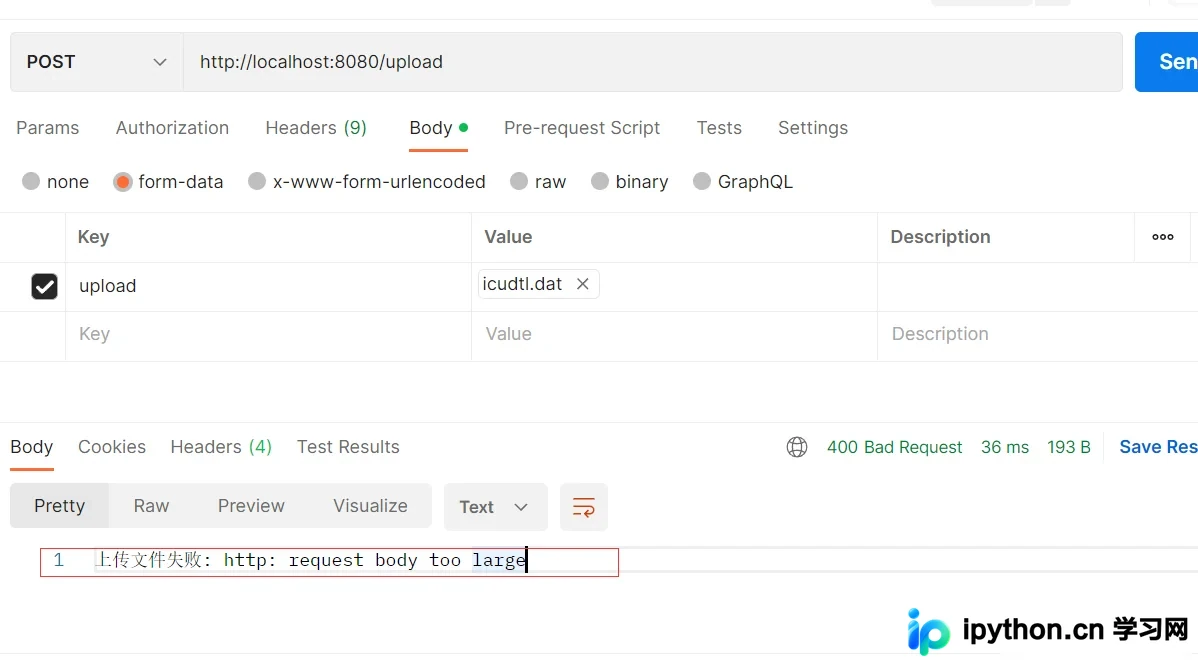Viewport: 1198px width, 667px height.
Task: Choose x-www-form-urlencoded body type
Action: (x=257, y=181)
